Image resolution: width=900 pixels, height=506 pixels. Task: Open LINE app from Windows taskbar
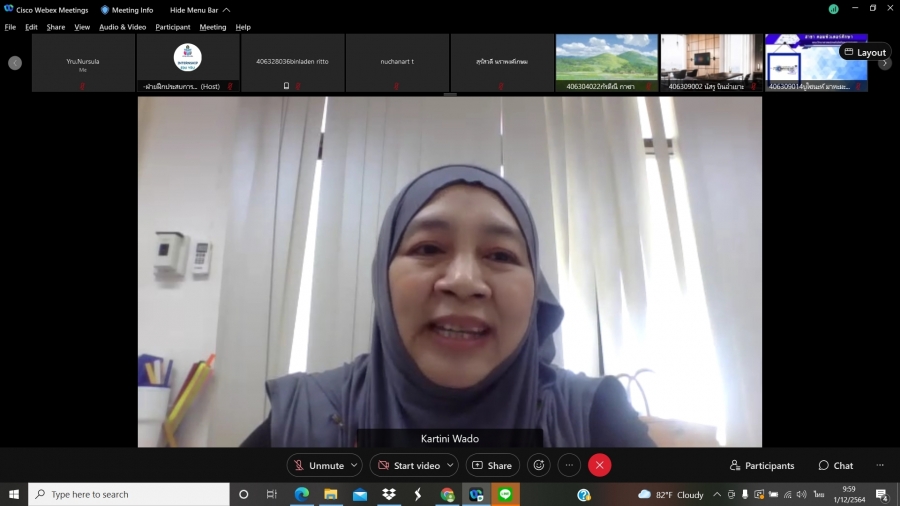point(505,494)
